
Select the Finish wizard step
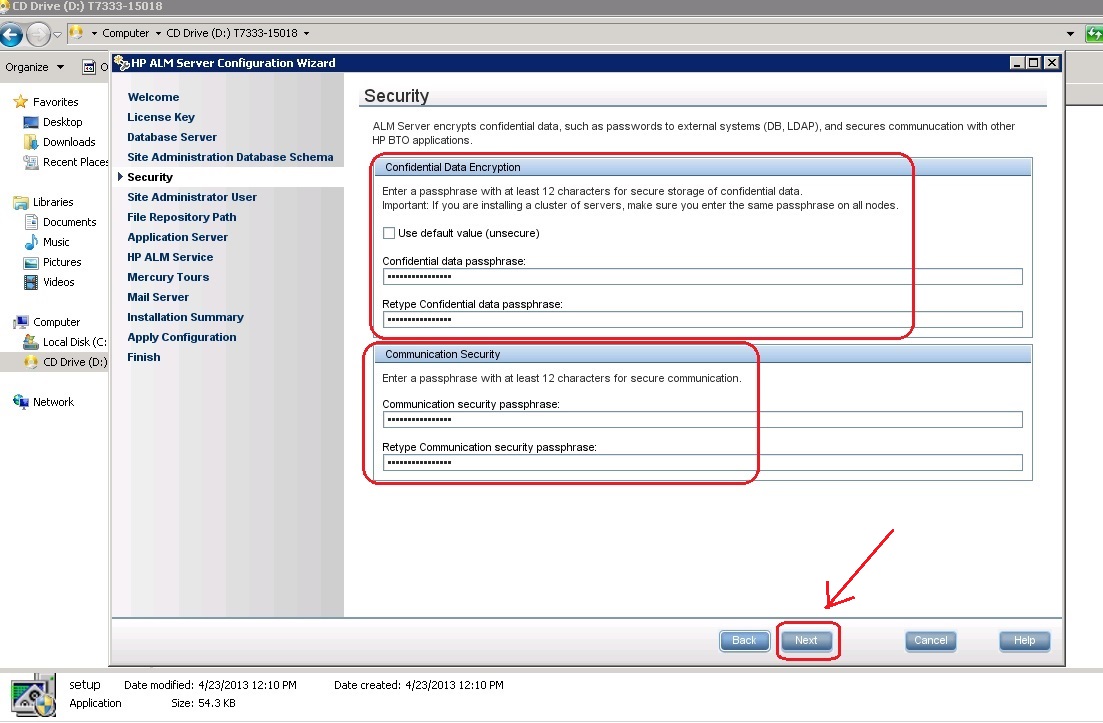(144, 357)
